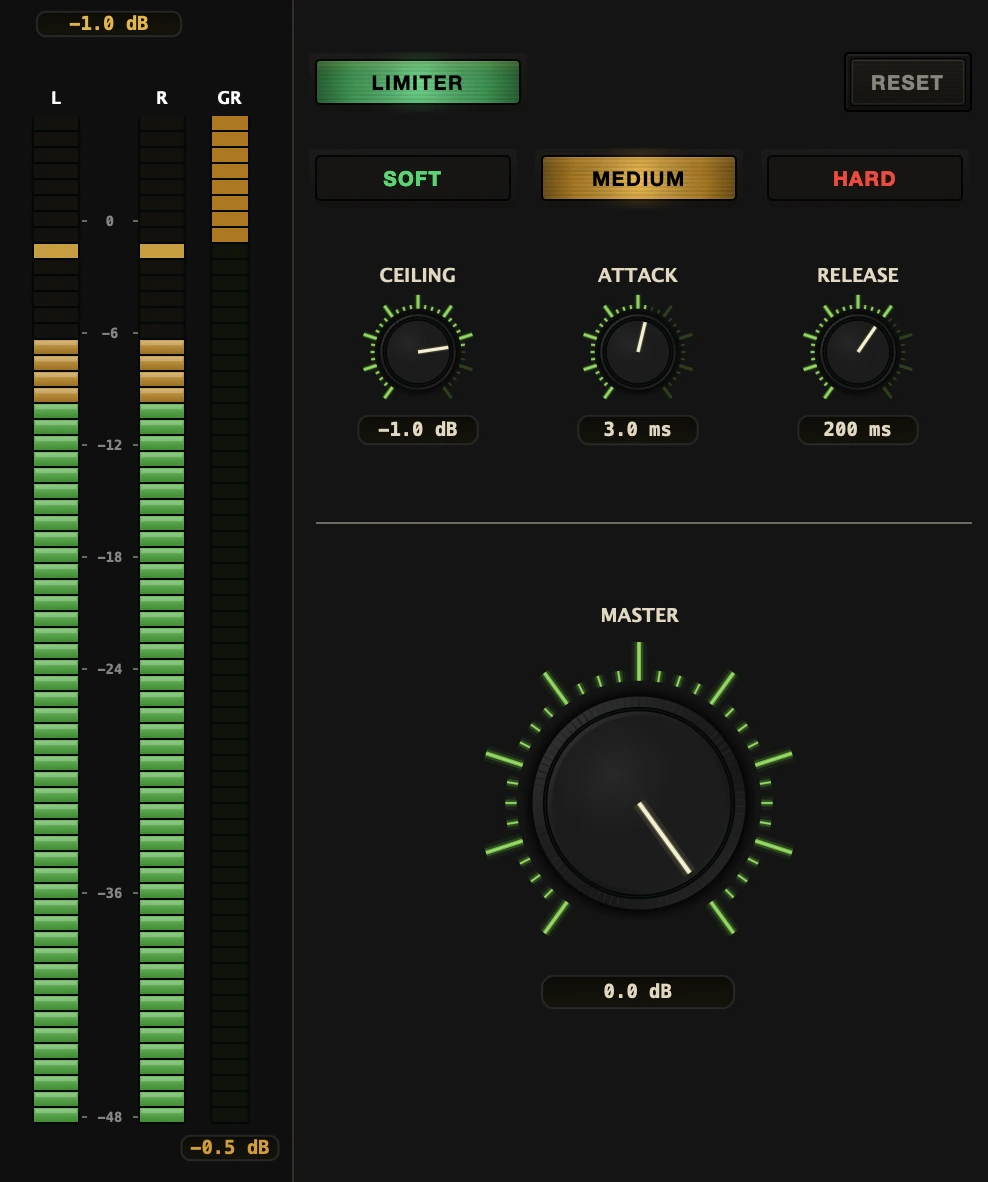Click the MASTER label
The image size is (988, 1182).
point(639,615)
